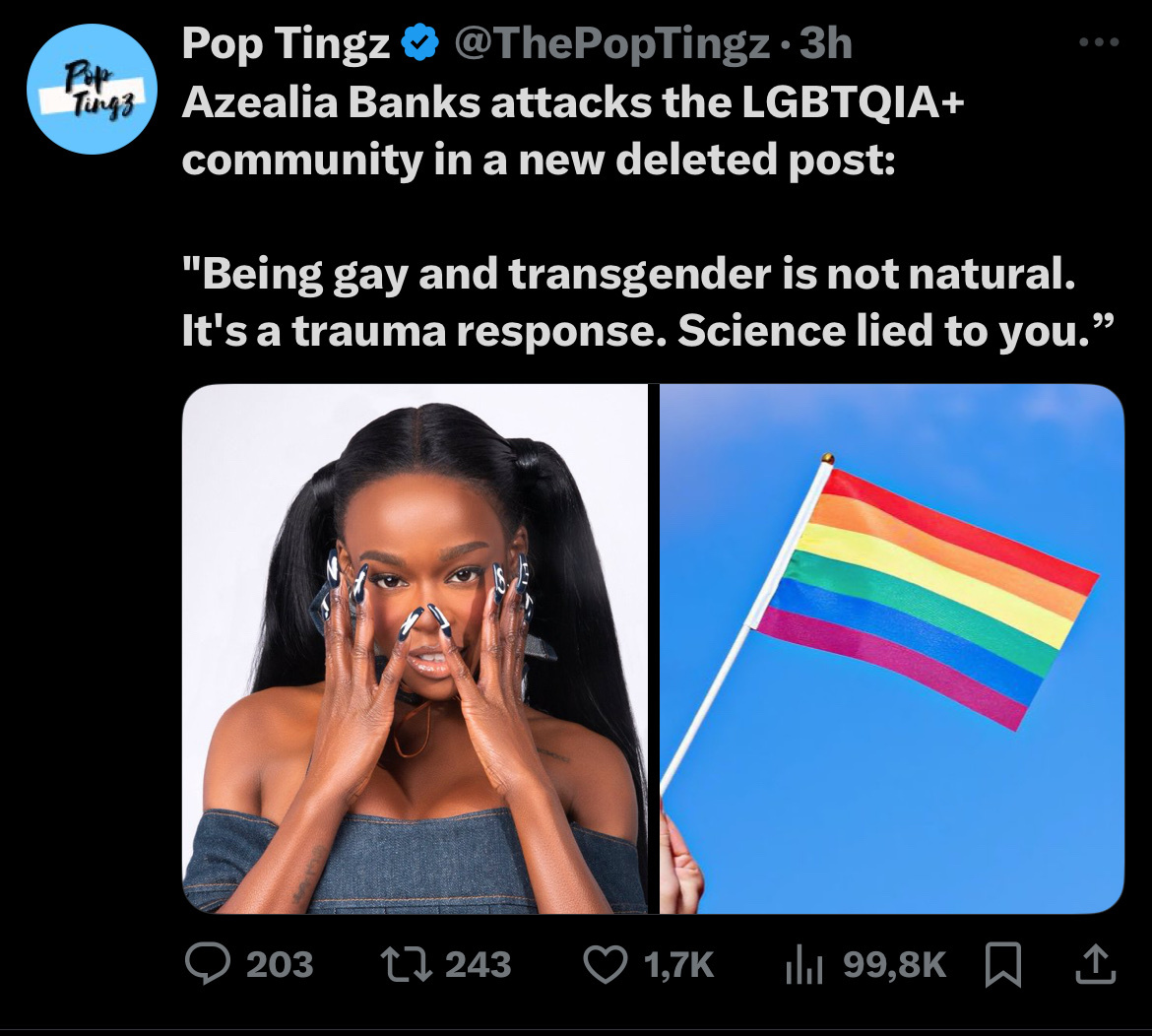Screen dimensions: 1152x1036
Task: Bookmark the post
Action: pos(1002,965)
